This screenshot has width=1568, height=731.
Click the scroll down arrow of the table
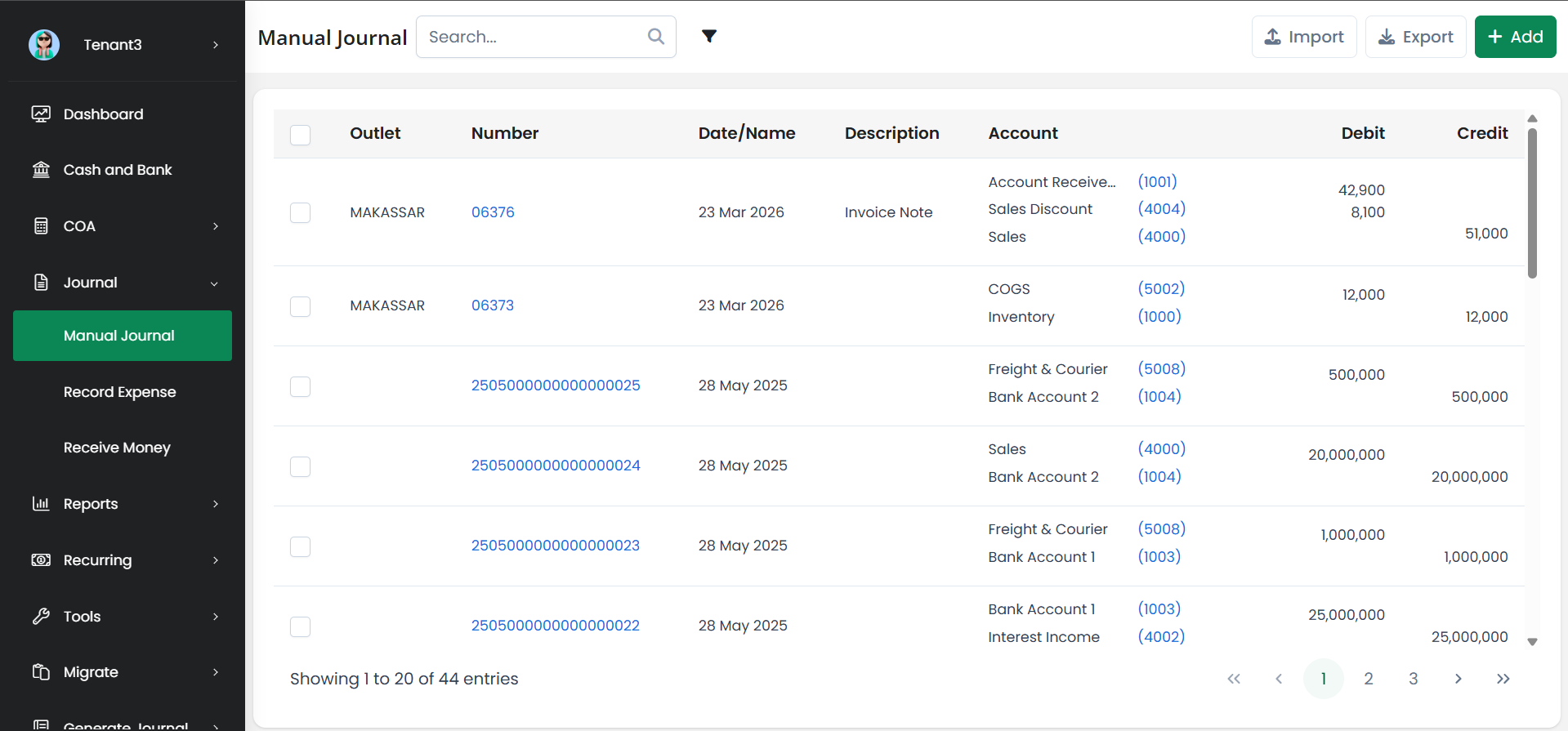(x=1533, y=642)
